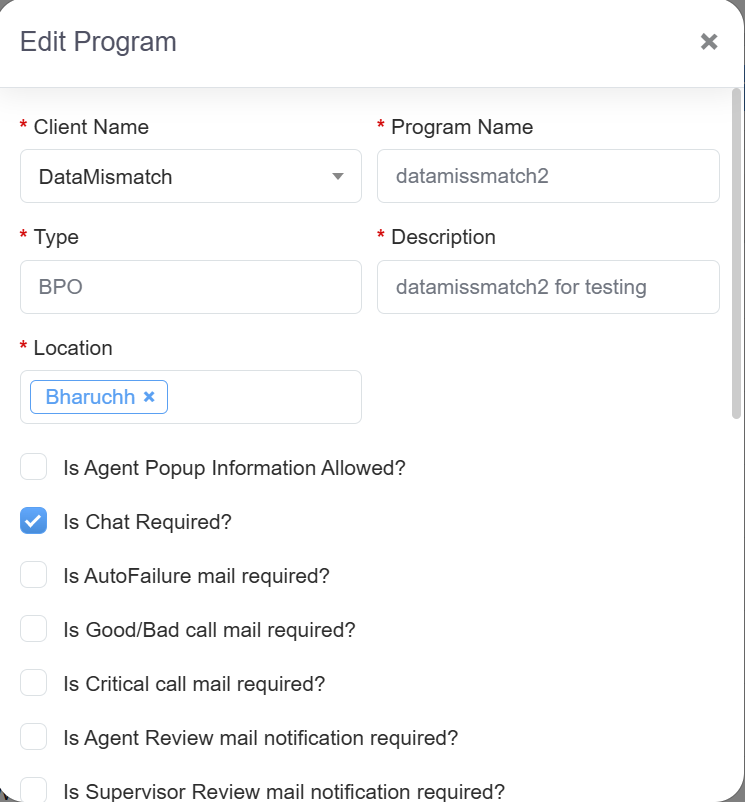The width and height of the screenshot is (745, 802).
Task: Click the Client Name dropdown arrow
Action: 338,177
